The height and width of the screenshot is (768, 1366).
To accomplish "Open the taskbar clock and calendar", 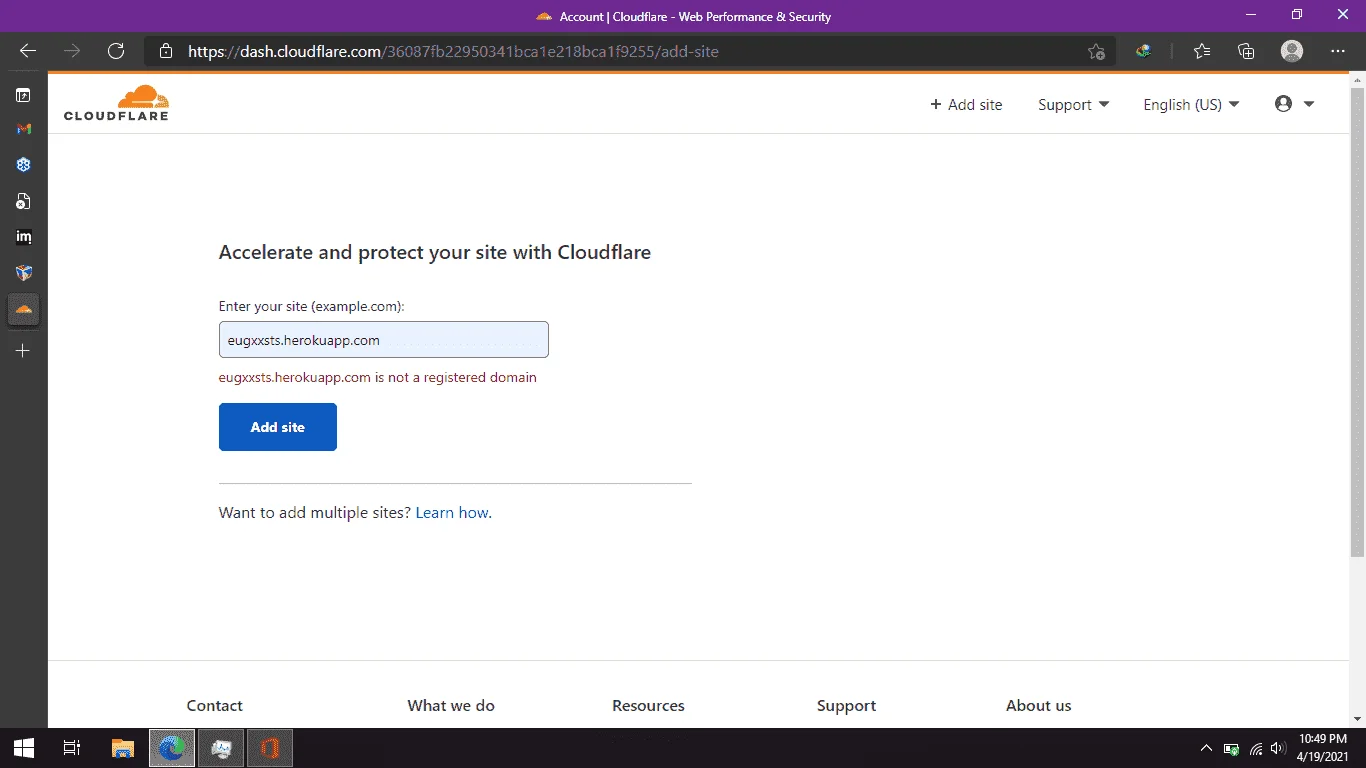I will click(1322, 748).
